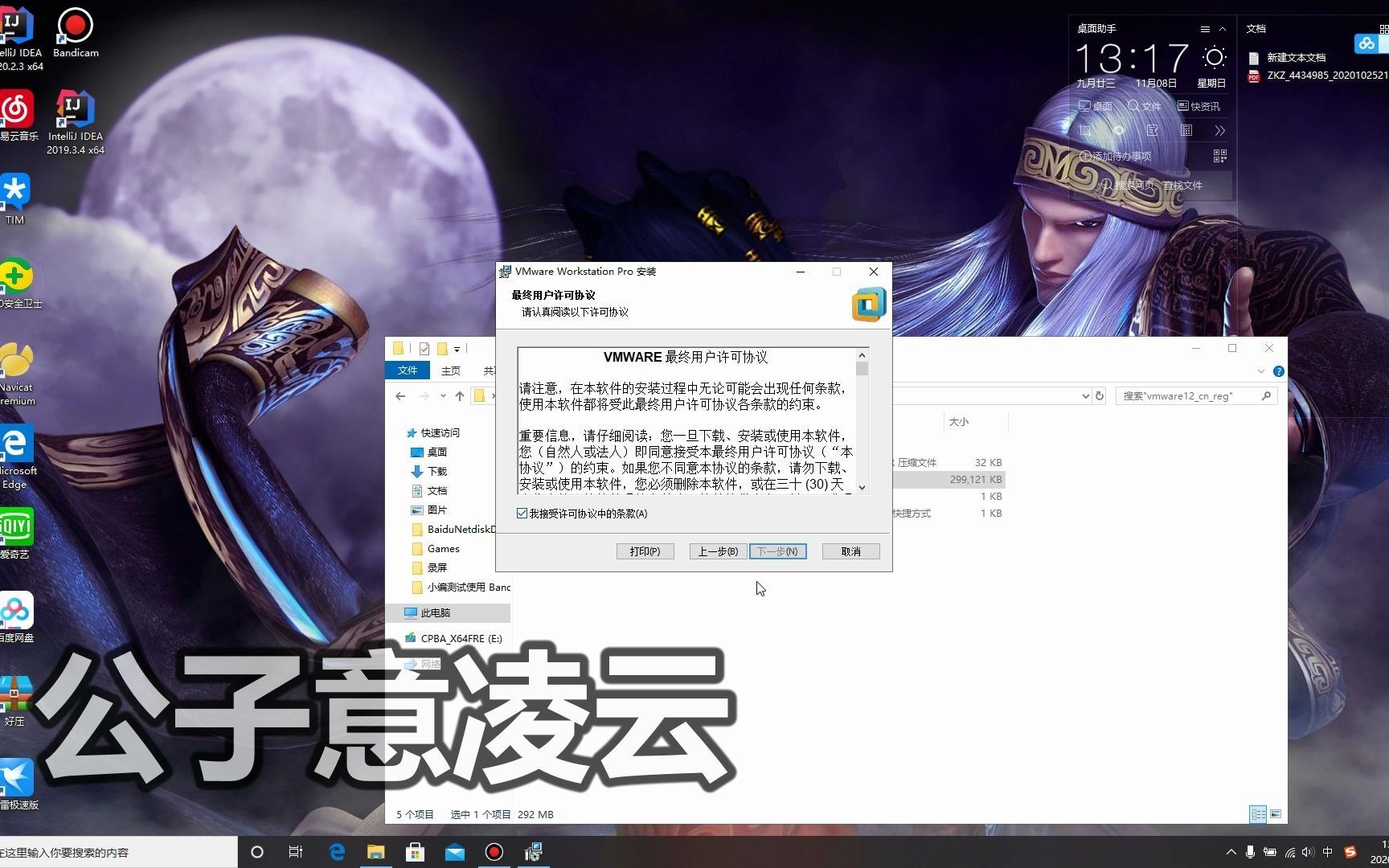Toggle the 中 input language indicator
Screen dimensions: 1389x868
tap(1327, 852)
